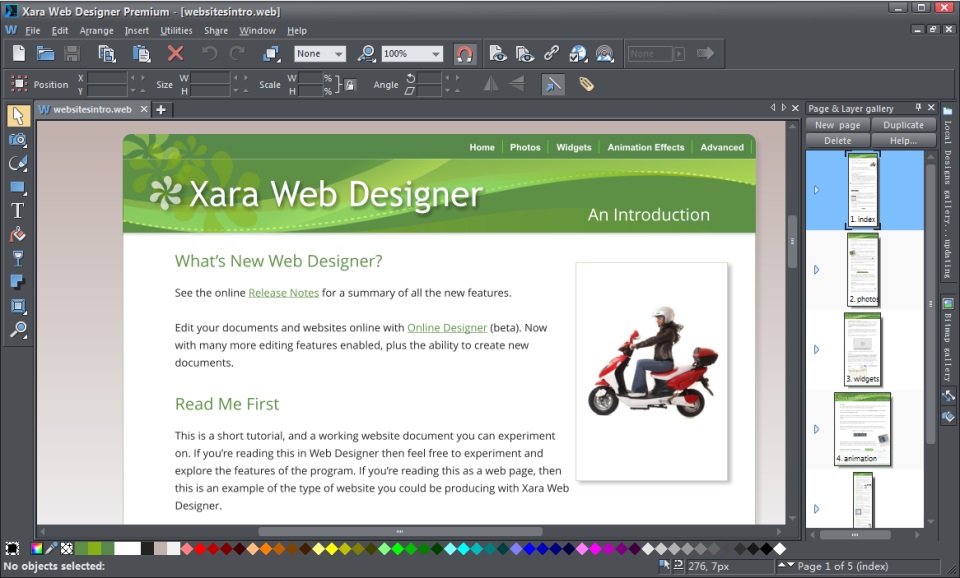Expand the 1. index page layers

tap(816, 190)
